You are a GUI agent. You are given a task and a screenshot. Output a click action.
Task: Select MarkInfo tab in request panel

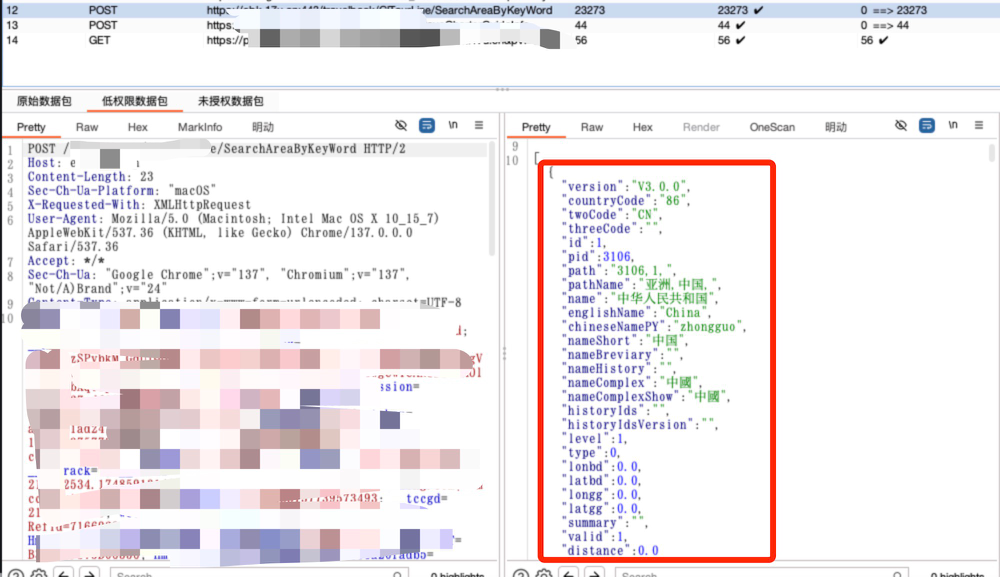point(200,127)
